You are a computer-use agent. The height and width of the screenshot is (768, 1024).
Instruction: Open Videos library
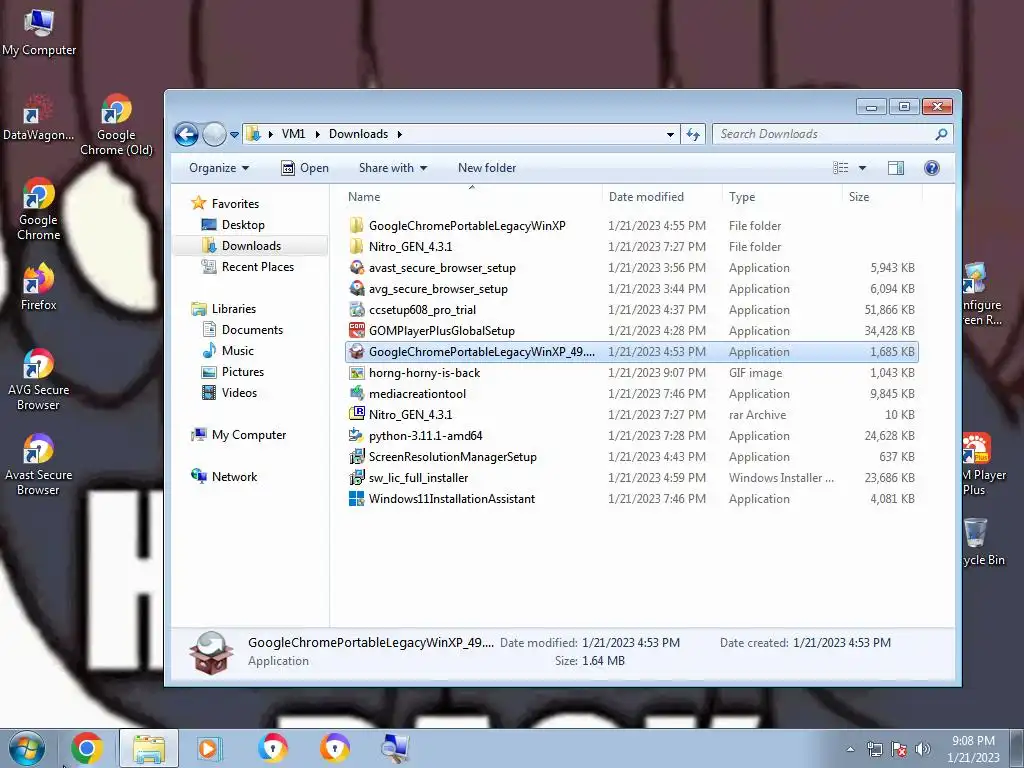(239, 392)
